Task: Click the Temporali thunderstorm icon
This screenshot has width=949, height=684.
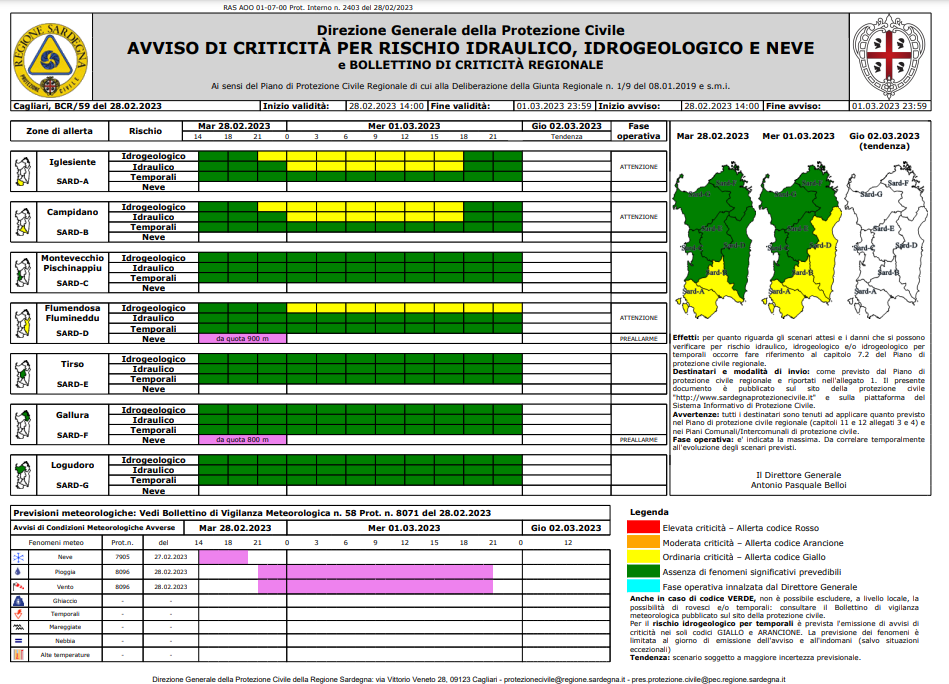Action: (19, 614)
